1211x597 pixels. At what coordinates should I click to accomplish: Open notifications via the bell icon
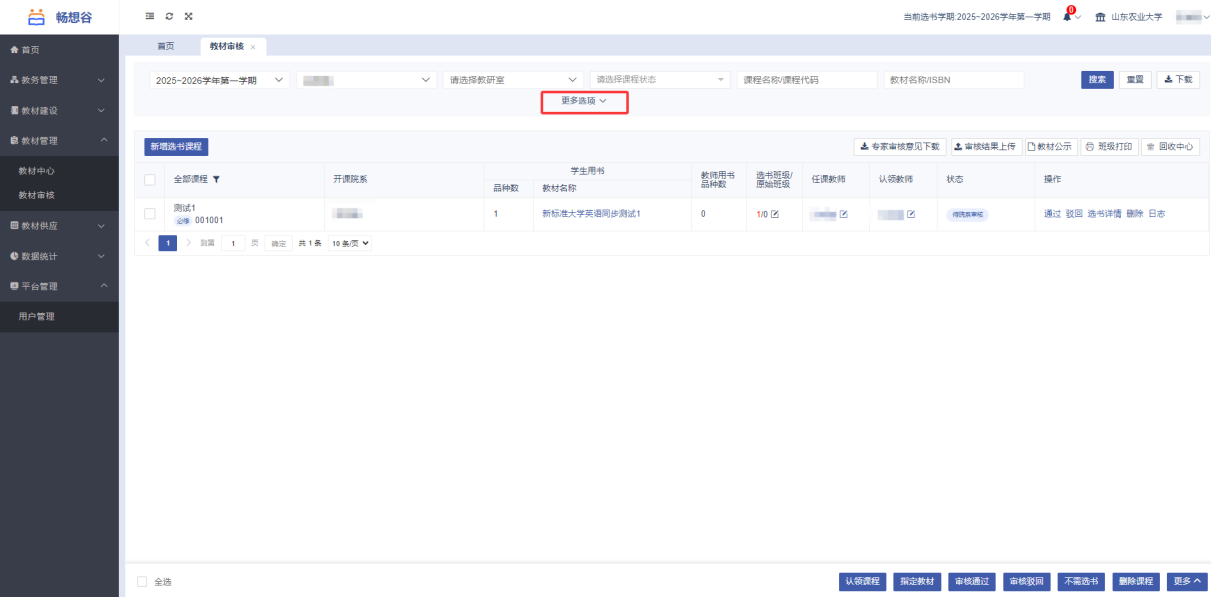click(x=1067, y=17)
